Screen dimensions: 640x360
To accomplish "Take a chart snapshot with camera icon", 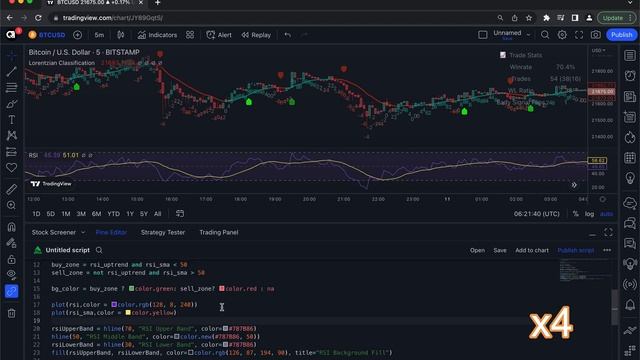I will pyautogui.click(x=596, y=35).
